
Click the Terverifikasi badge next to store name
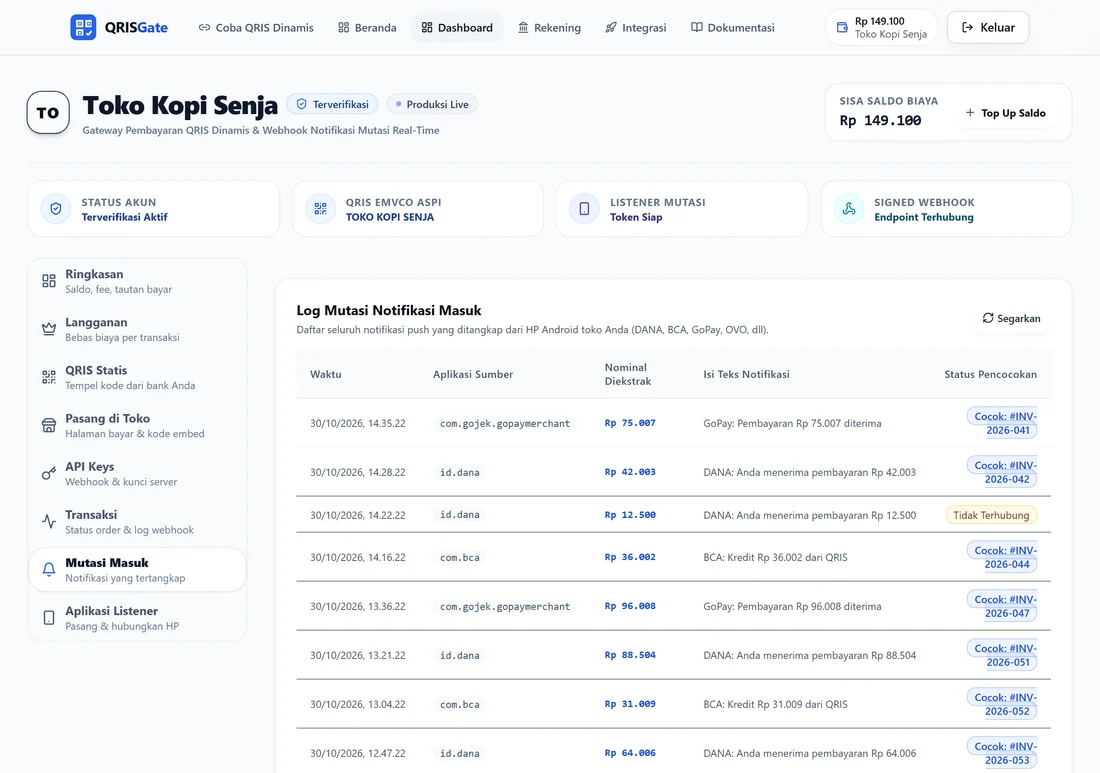[333, 105]
